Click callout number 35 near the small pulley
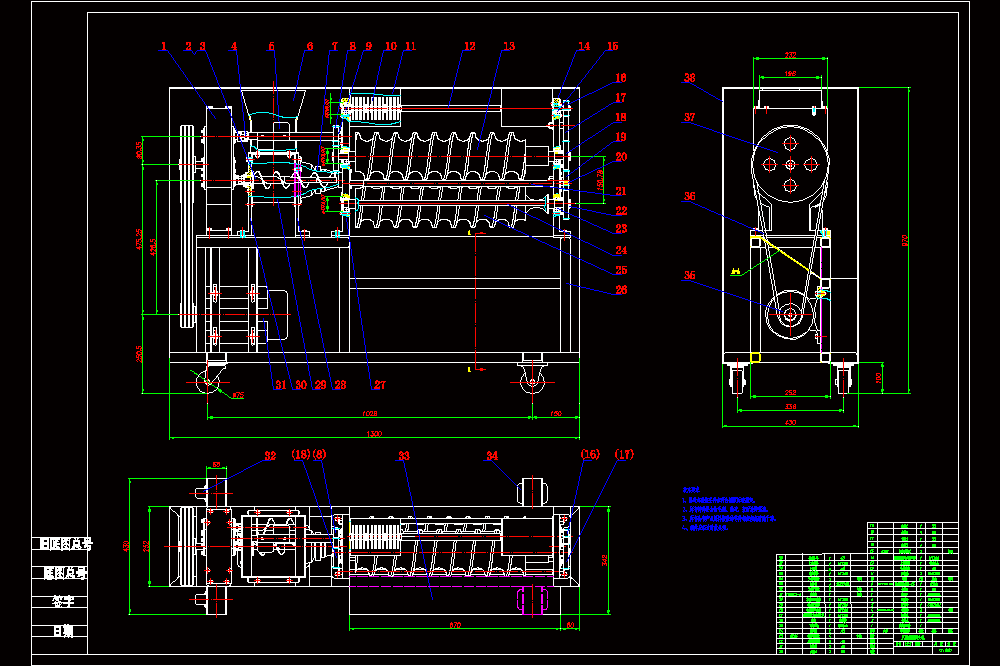The height and width of the screenshot is (666, 1000). coord(689,276)
